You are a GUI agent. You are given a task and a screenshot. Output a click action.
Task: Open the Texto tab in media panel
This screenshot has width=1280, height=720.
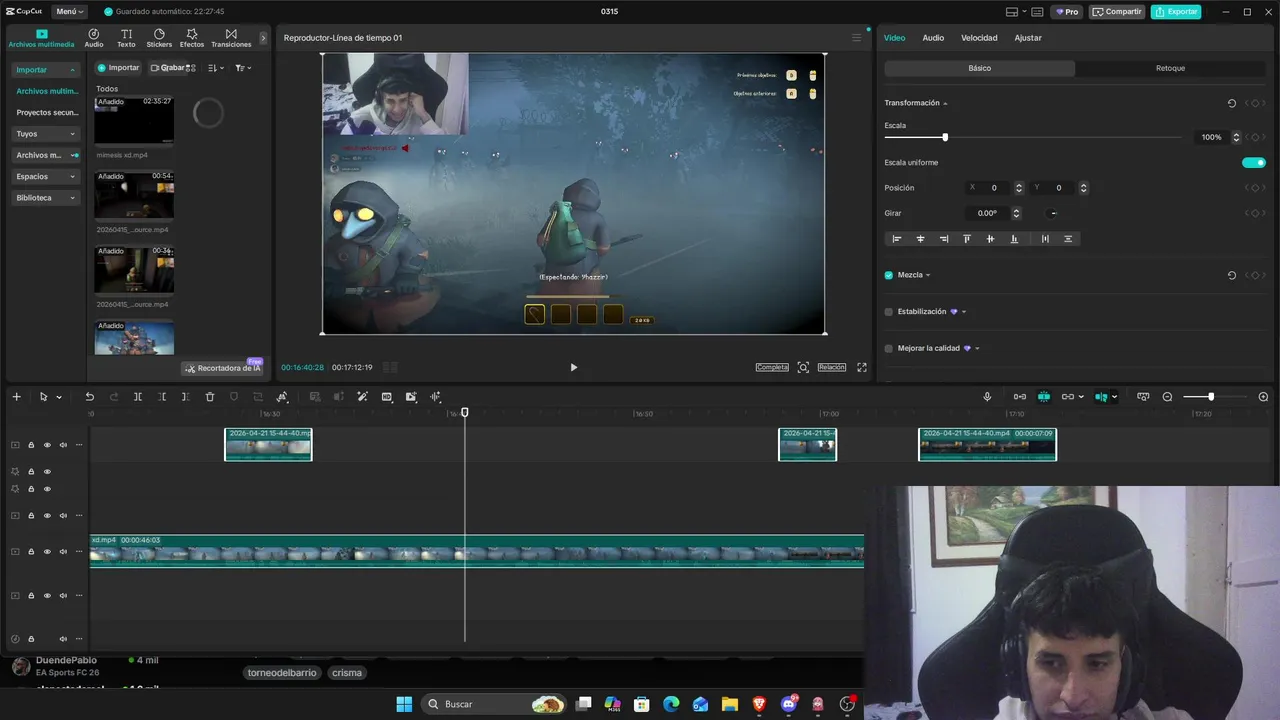click(x=126, y=38)
